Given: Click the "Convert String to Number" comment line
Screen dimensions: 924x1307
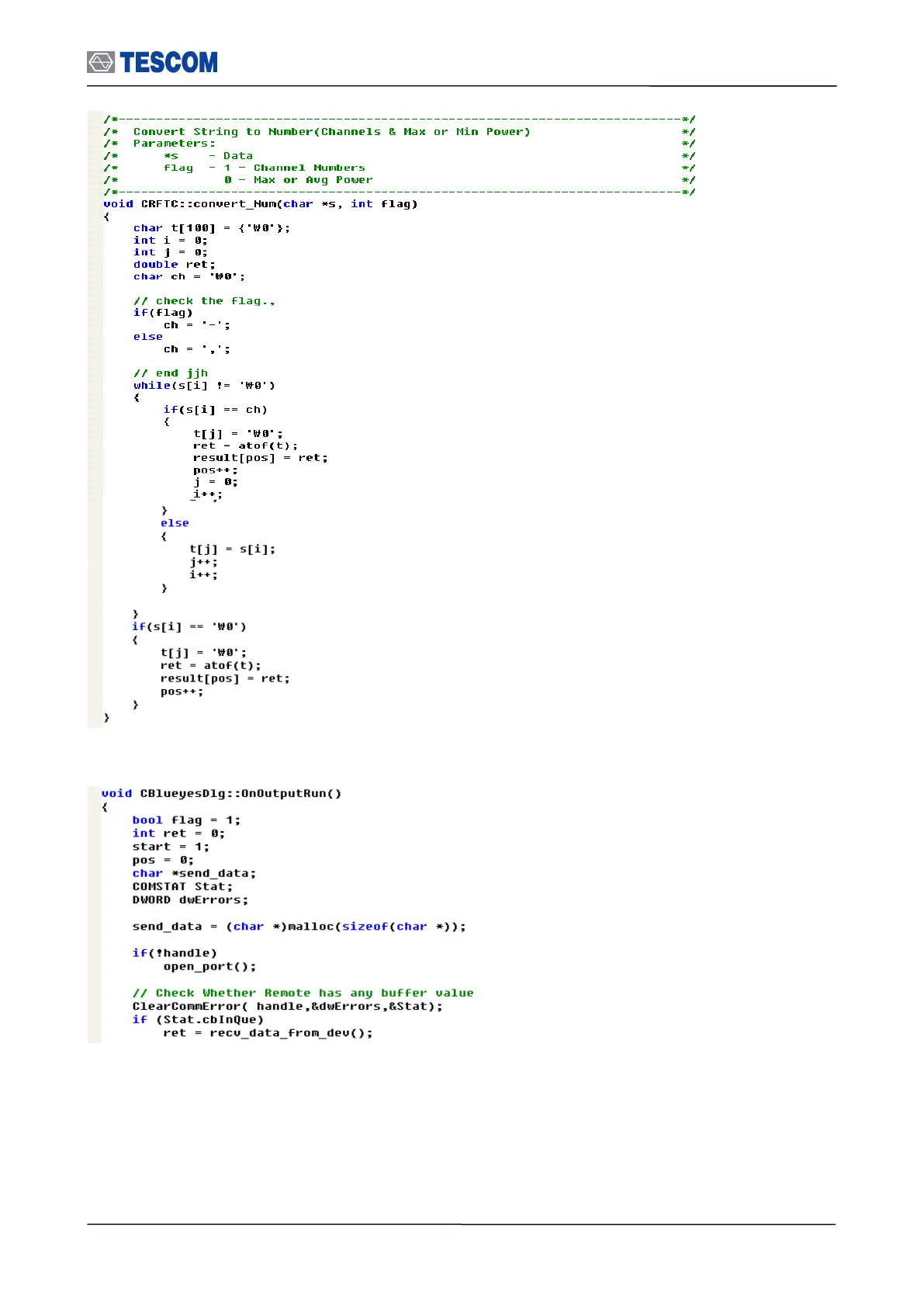Looking at the screenshot, I should [x=331, y=132].
